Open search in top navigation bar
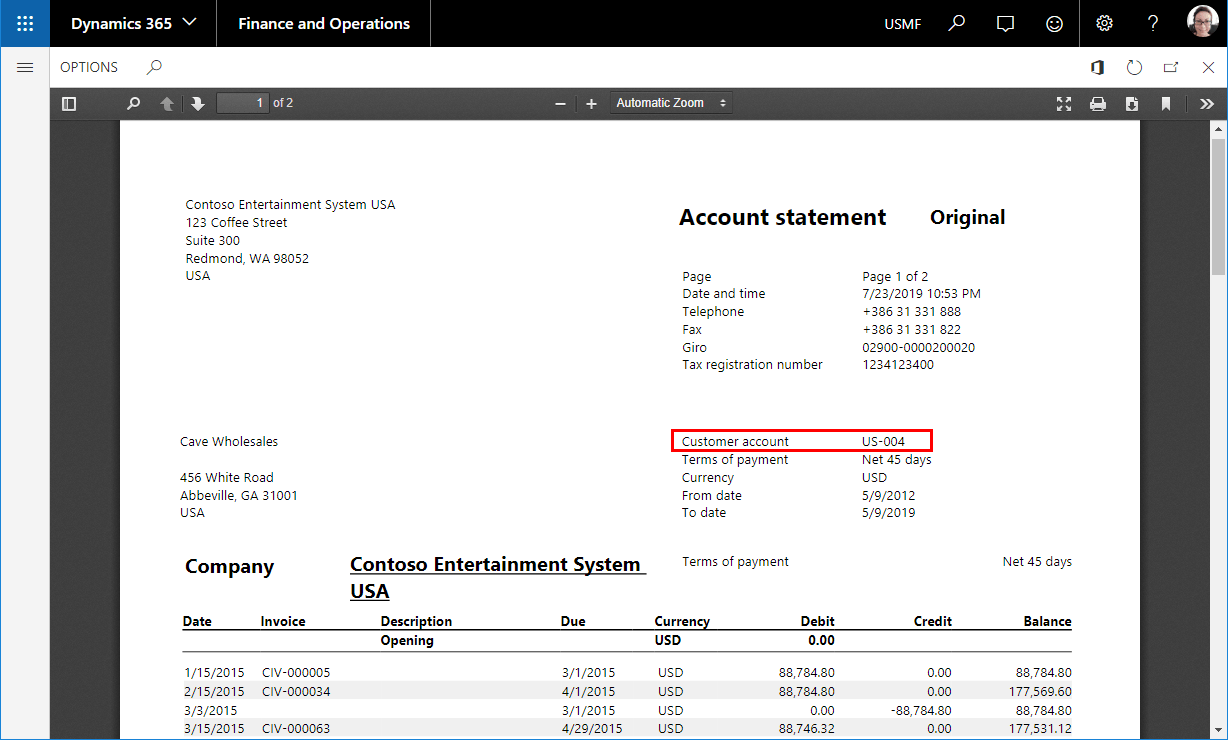1228x740 pixels. tap(957, 23)
